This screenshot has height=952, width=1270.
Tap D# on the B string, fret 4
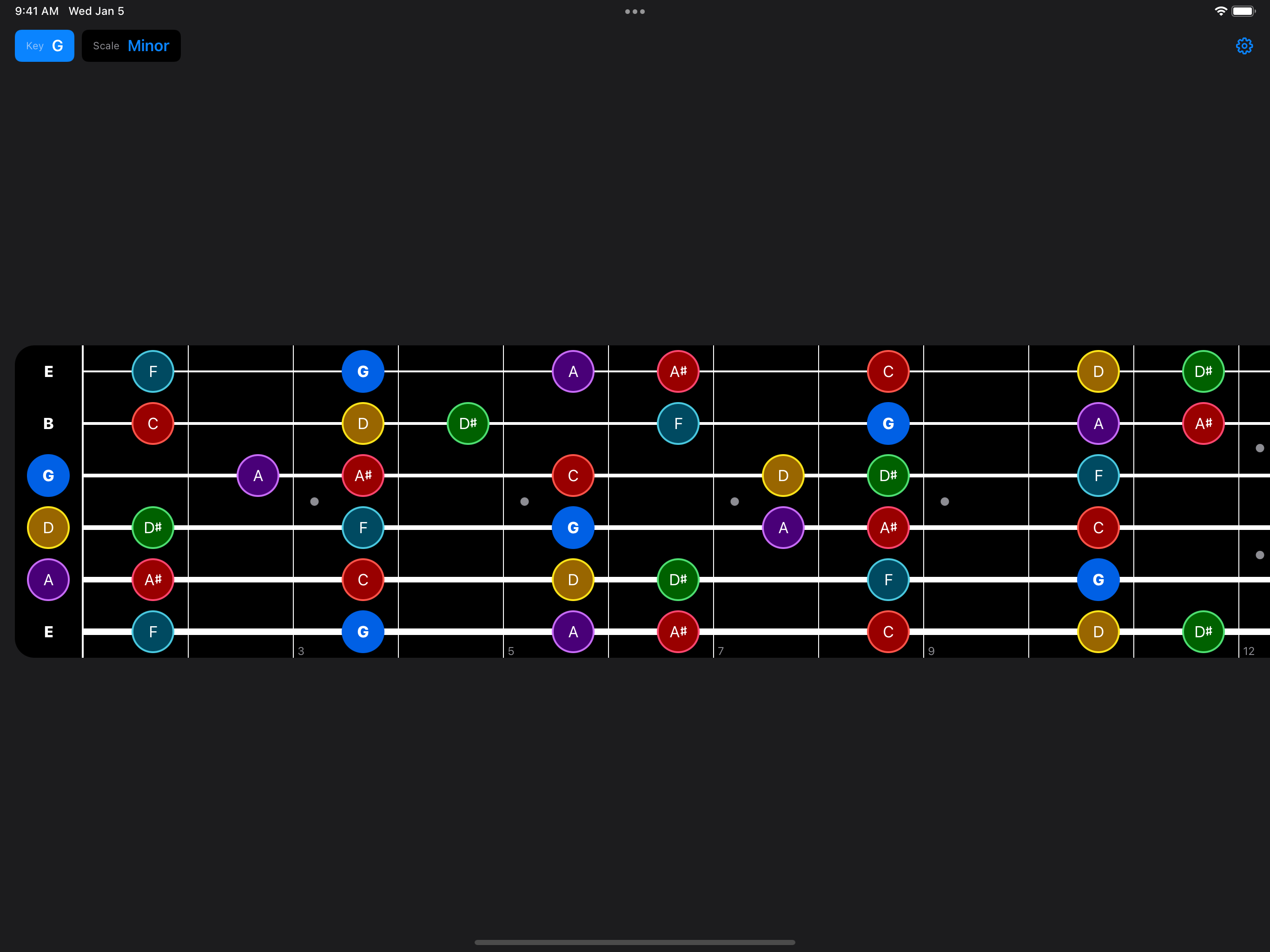pyautogui.click(x=468, y=424)
